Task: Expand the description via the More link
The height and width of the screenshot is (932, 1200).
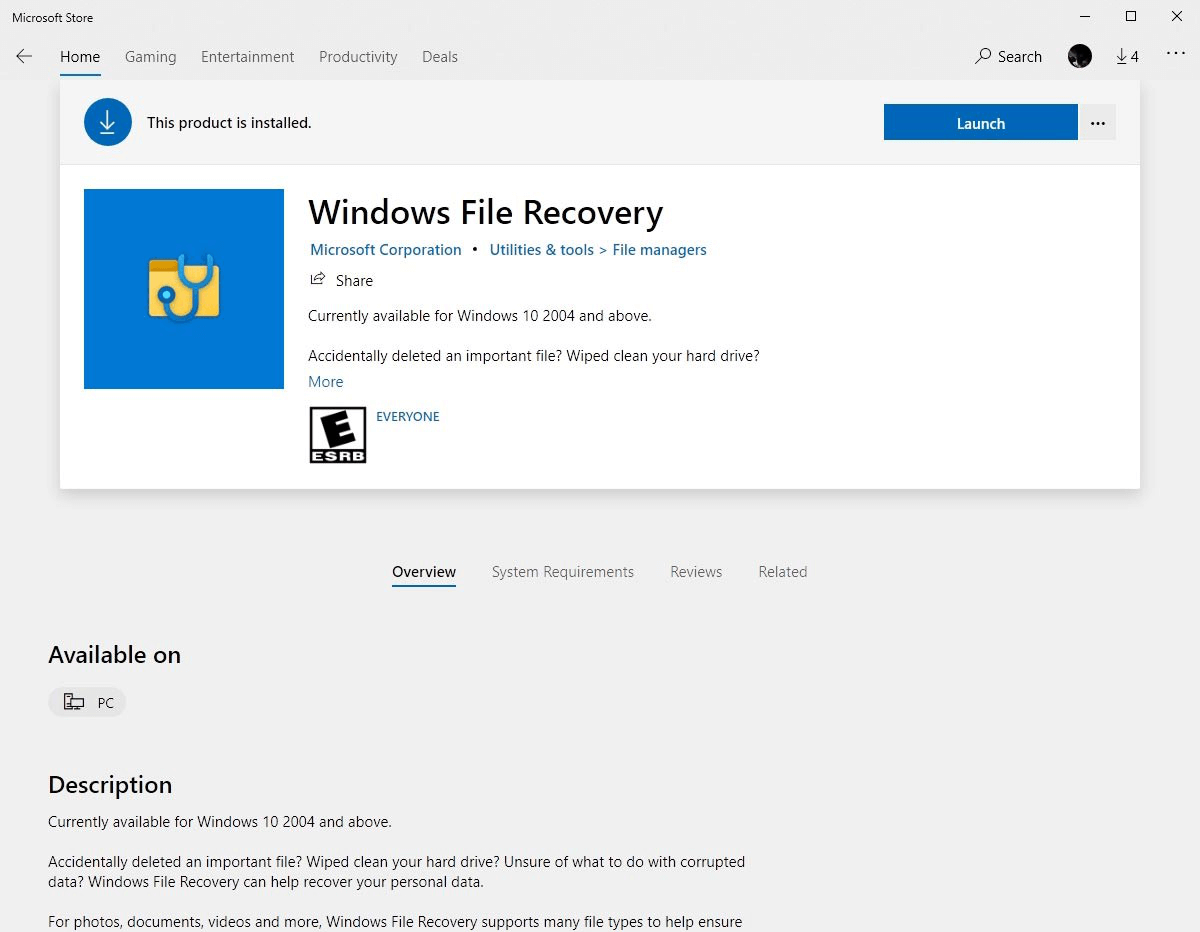Action: pyautogui.click(x=325, y=381)
